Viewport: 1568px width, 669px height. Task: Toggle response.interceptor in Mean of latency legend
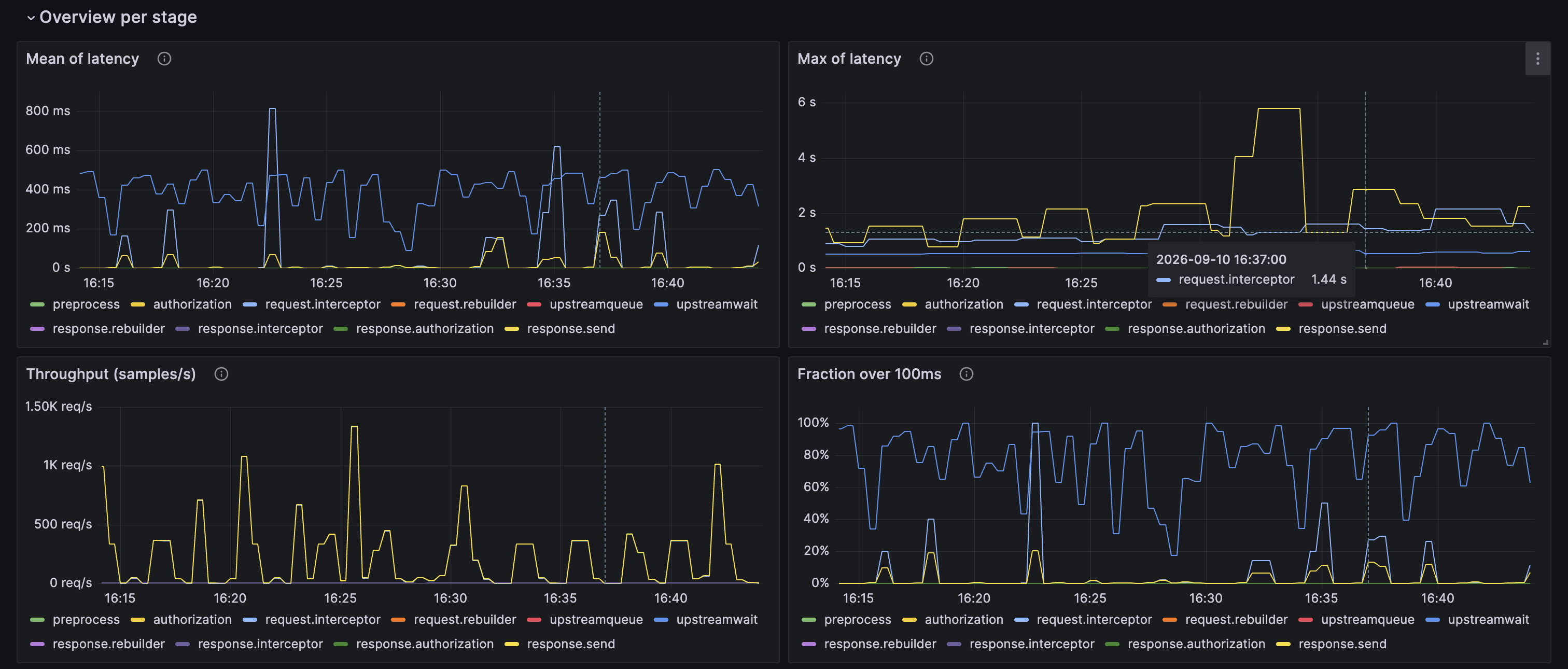point(260,329)
